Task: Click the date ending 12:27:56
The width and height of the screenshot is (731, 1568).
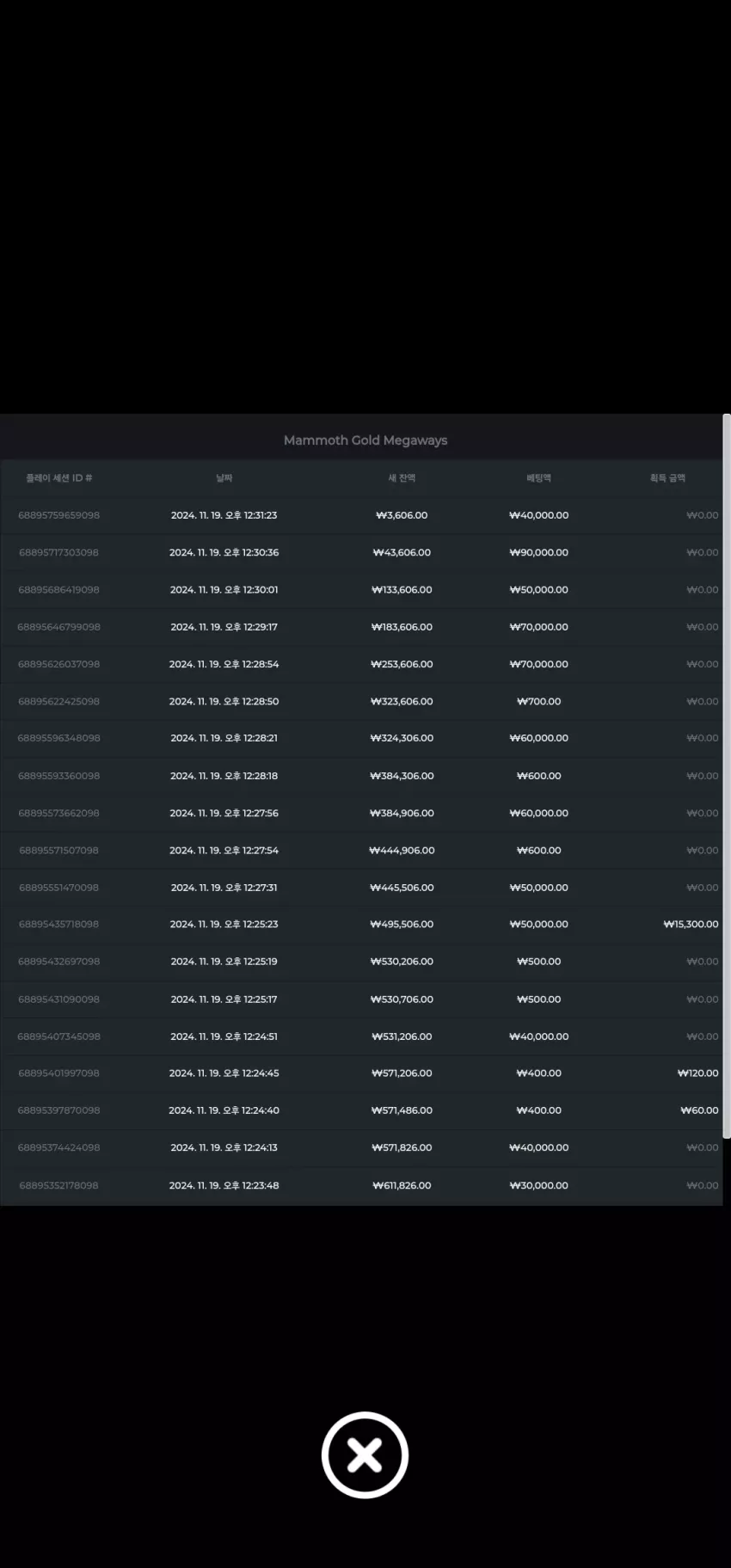Action: point(224,813)
